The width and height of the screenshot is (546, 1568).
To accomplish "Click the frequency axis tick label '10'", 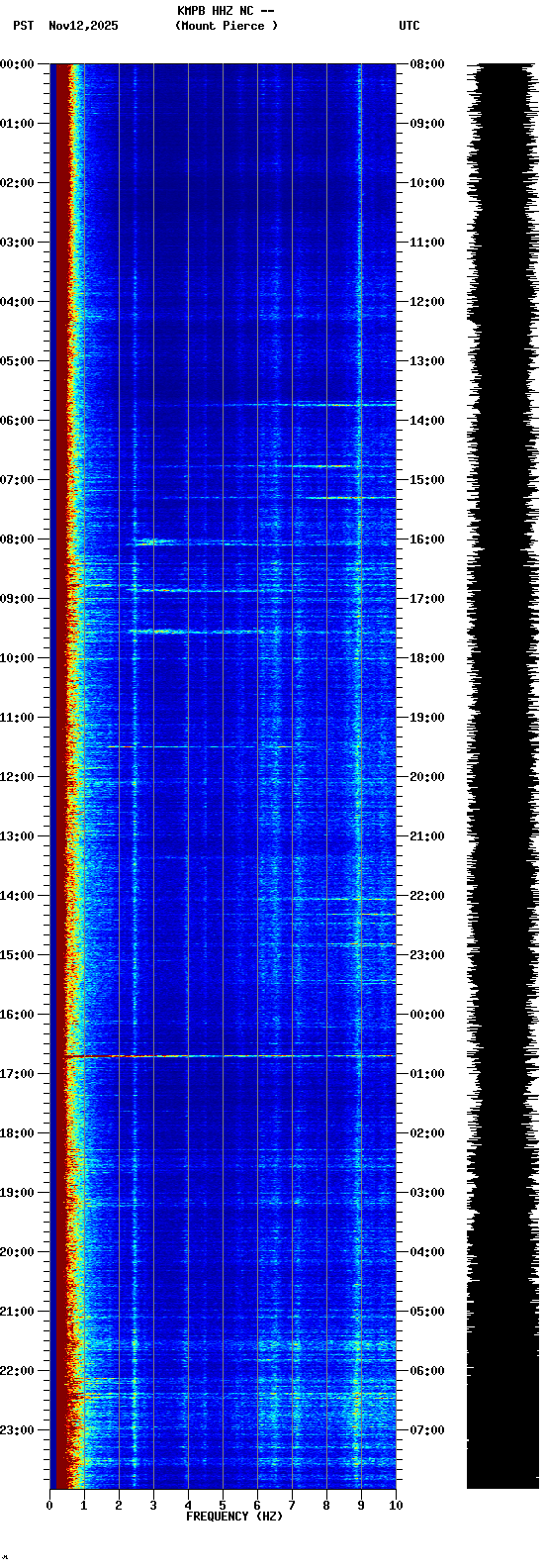I will coord(396,1506).
